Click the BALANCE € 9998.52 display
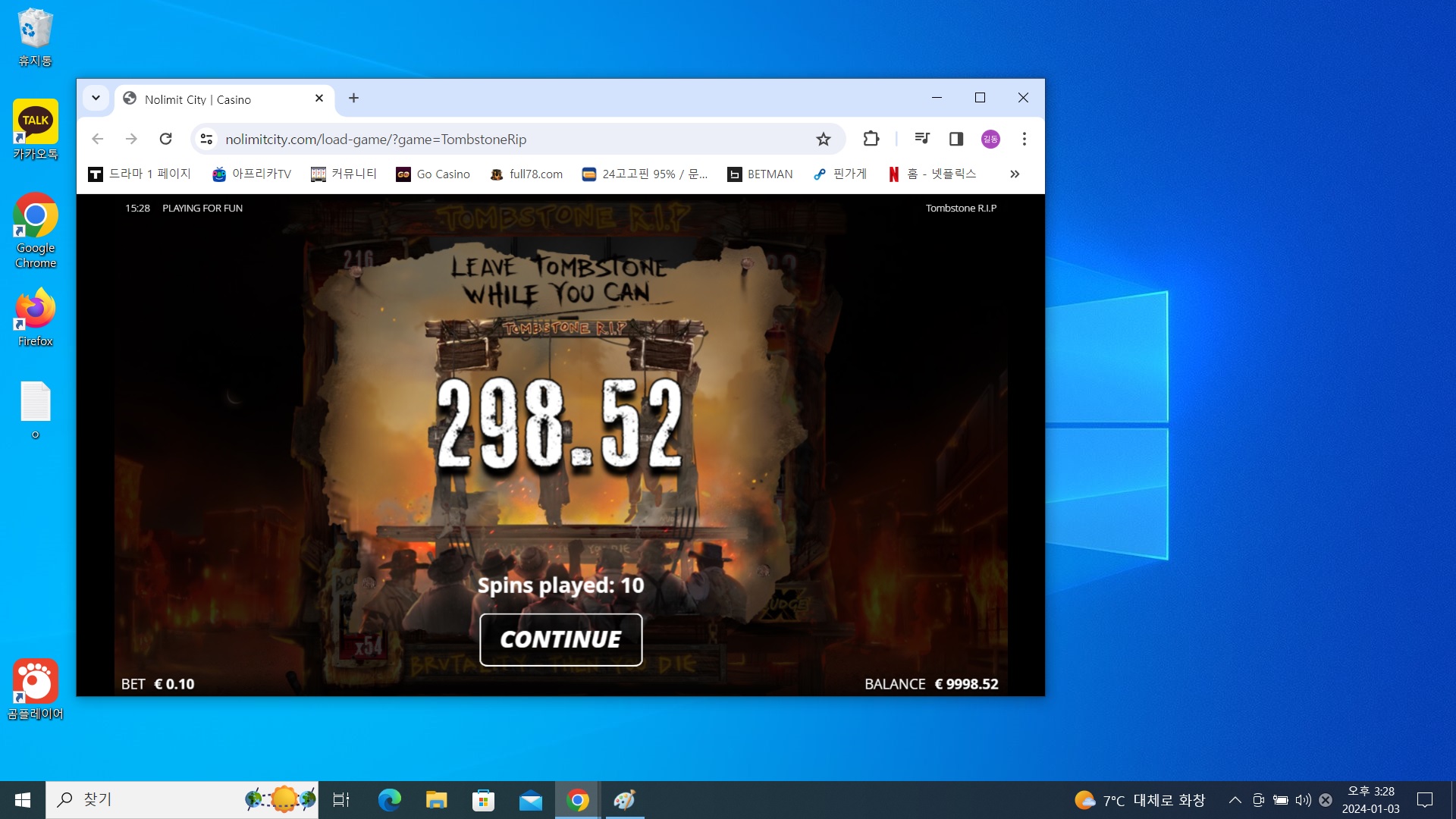This screenshot has width=1456, height=819. click(x=931, y=684)
